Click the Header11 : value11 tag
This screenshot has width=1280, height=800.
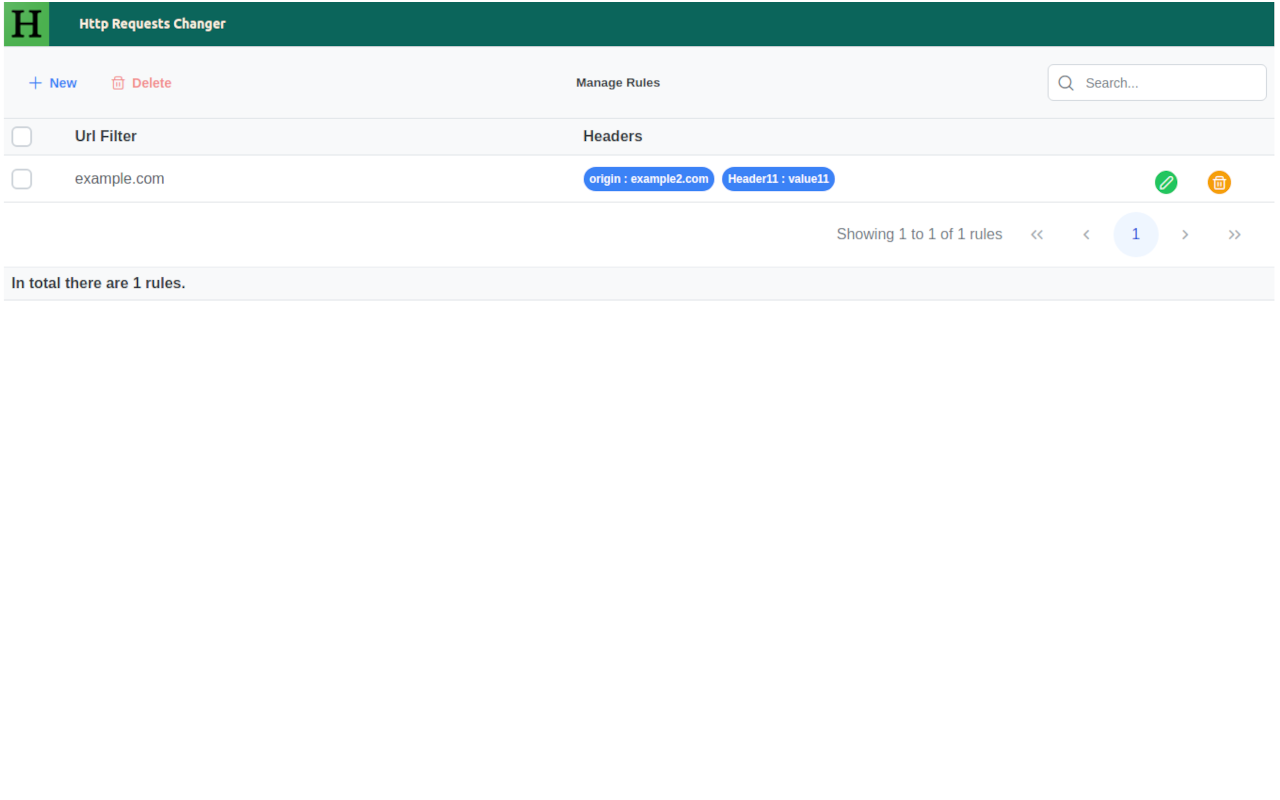(778, 179)
